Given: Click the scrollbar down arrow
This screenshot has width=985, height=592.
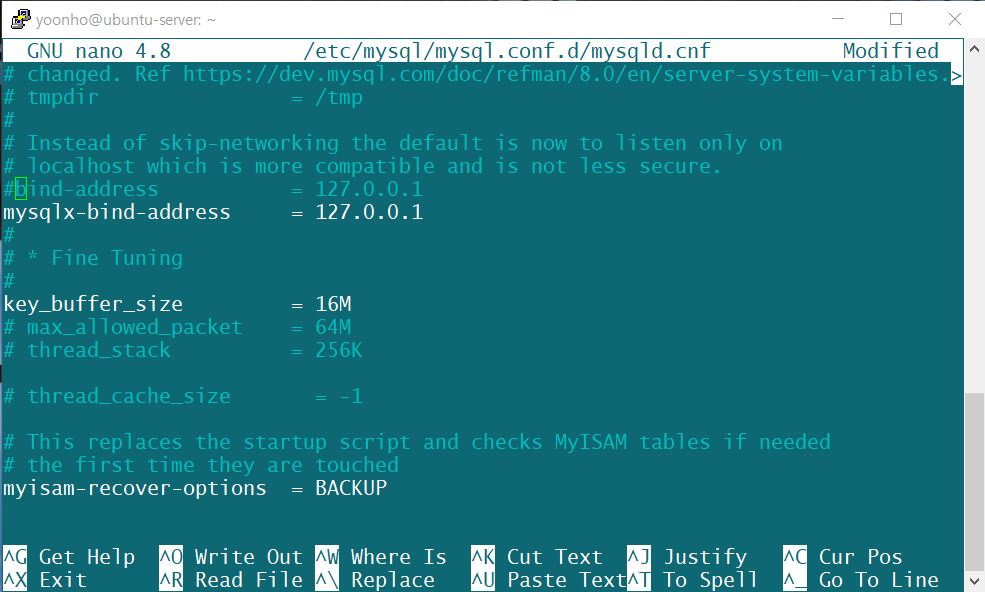Looking at the screenshot, I should [974, 581].
